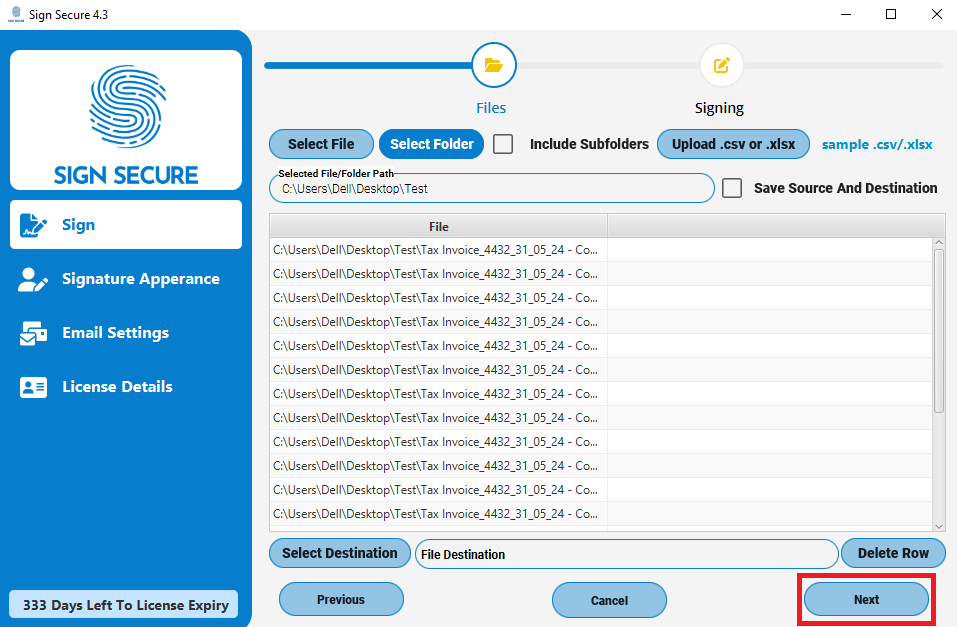Click the Signing step label
Screen dimensions: 957x627
point(719,108)
